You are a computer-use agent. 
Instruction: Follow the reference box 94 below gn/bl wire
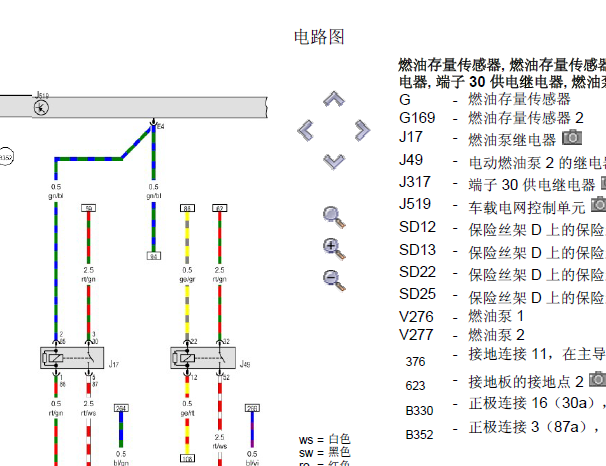154,256
